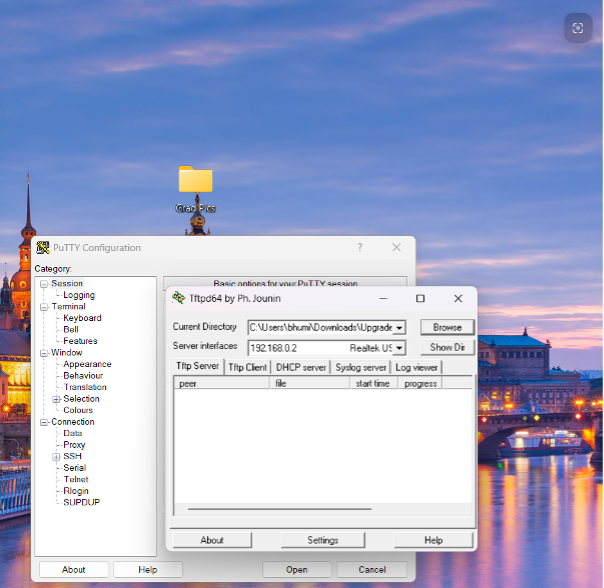Image resolution: width=604 pixels, height=588 pixels.
Task: Open the Syslog server tab
Action: pos(361,368)
